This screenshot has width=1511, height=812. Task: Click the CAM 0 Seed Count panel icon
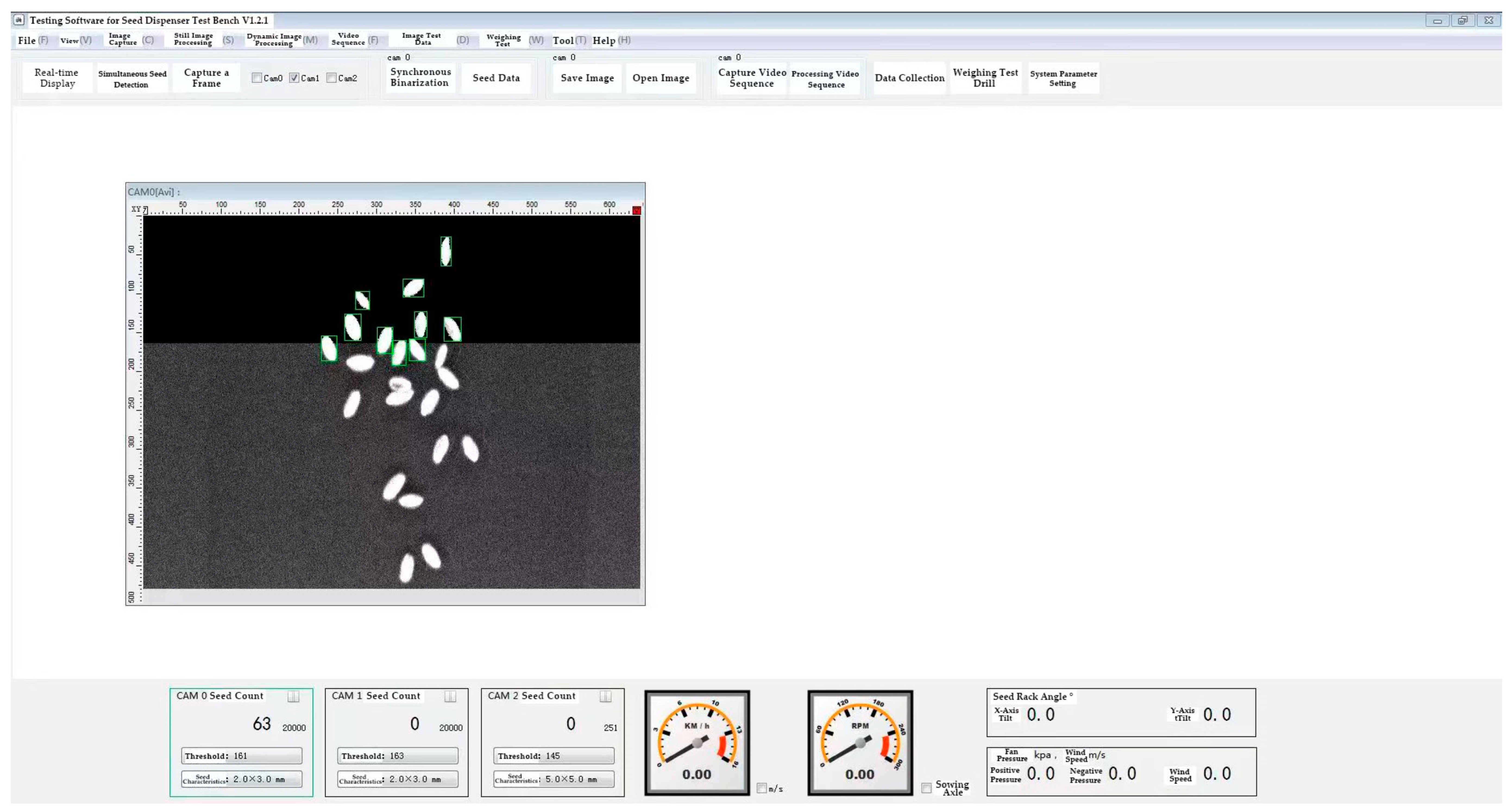click(293, 696)
